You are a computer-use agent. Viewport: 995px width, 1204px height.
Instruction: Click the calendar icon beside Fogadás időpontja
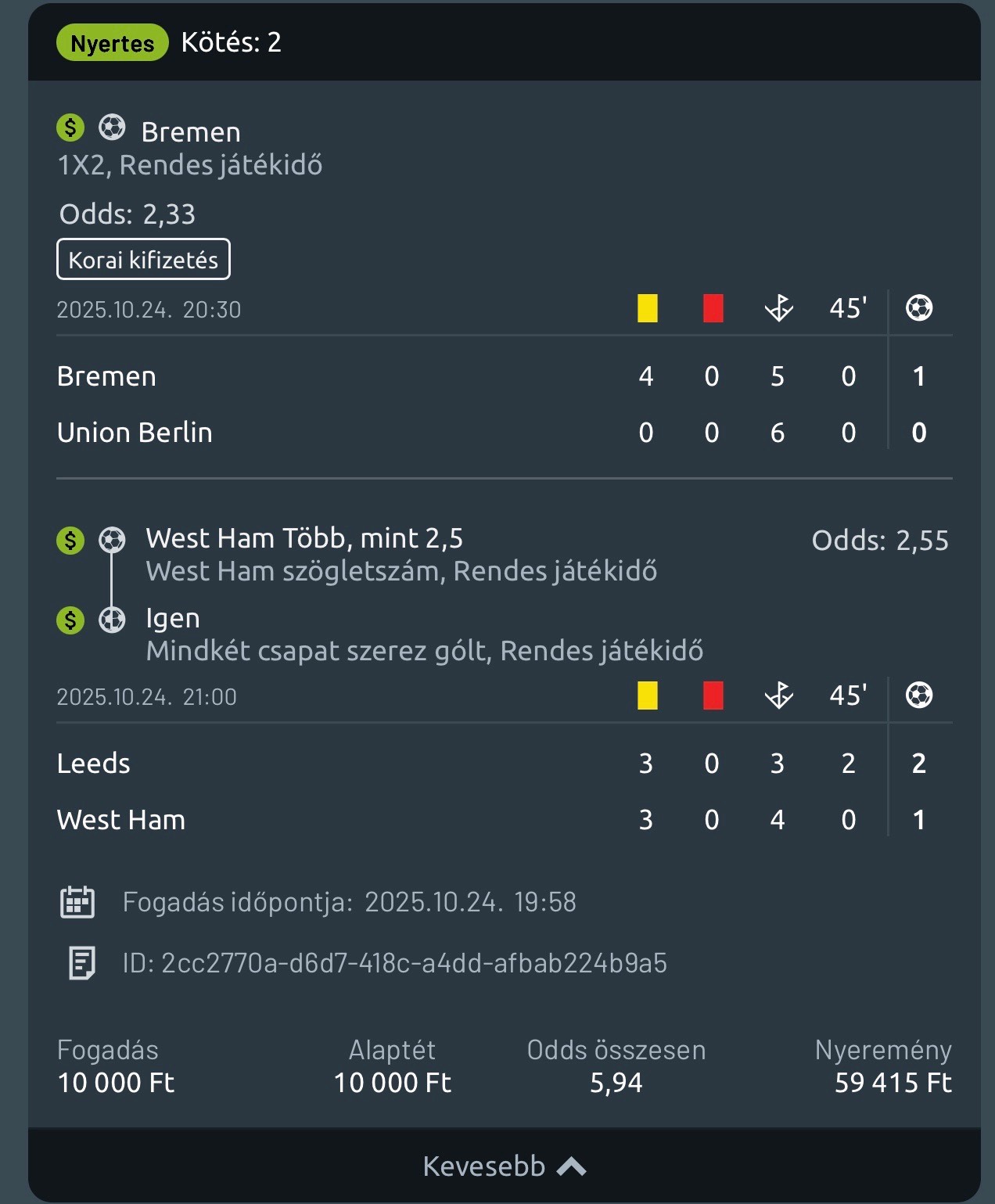(77, 902)
